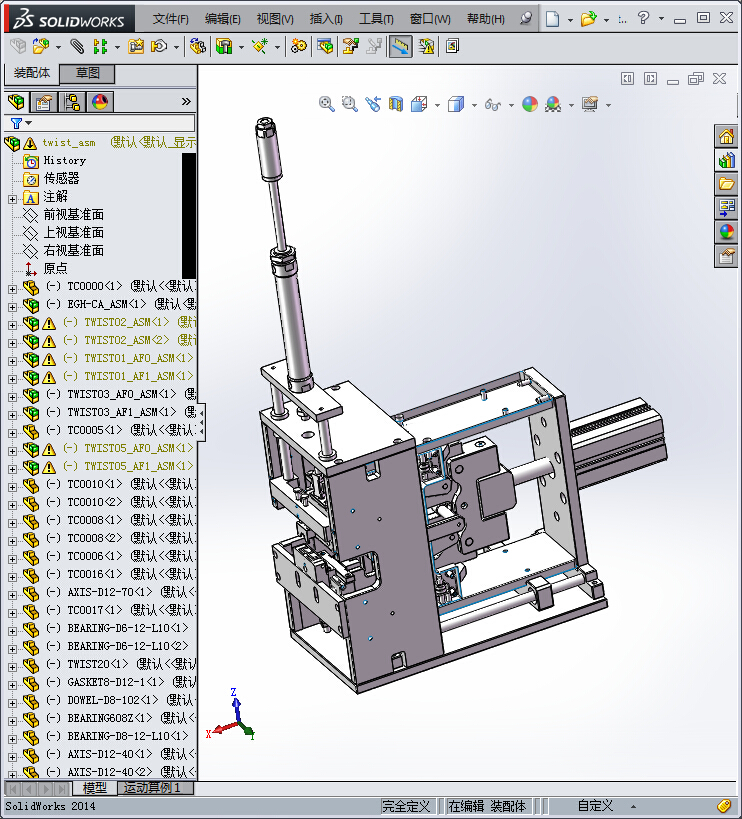Click the filter text input field
The height and width of the screenshot is (819, 742).
click(114, 123)
